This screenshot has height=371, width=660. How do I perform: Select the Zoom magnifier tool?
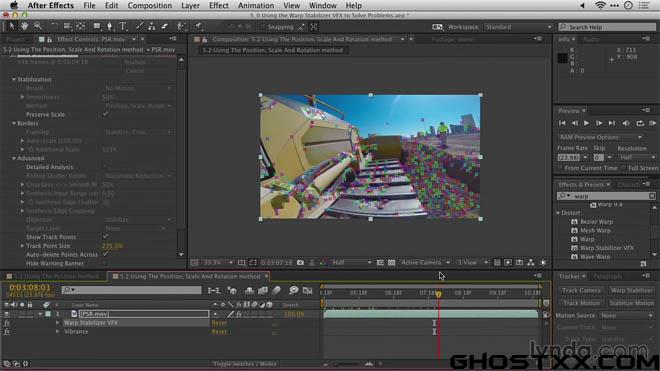(x=38, y=26)
